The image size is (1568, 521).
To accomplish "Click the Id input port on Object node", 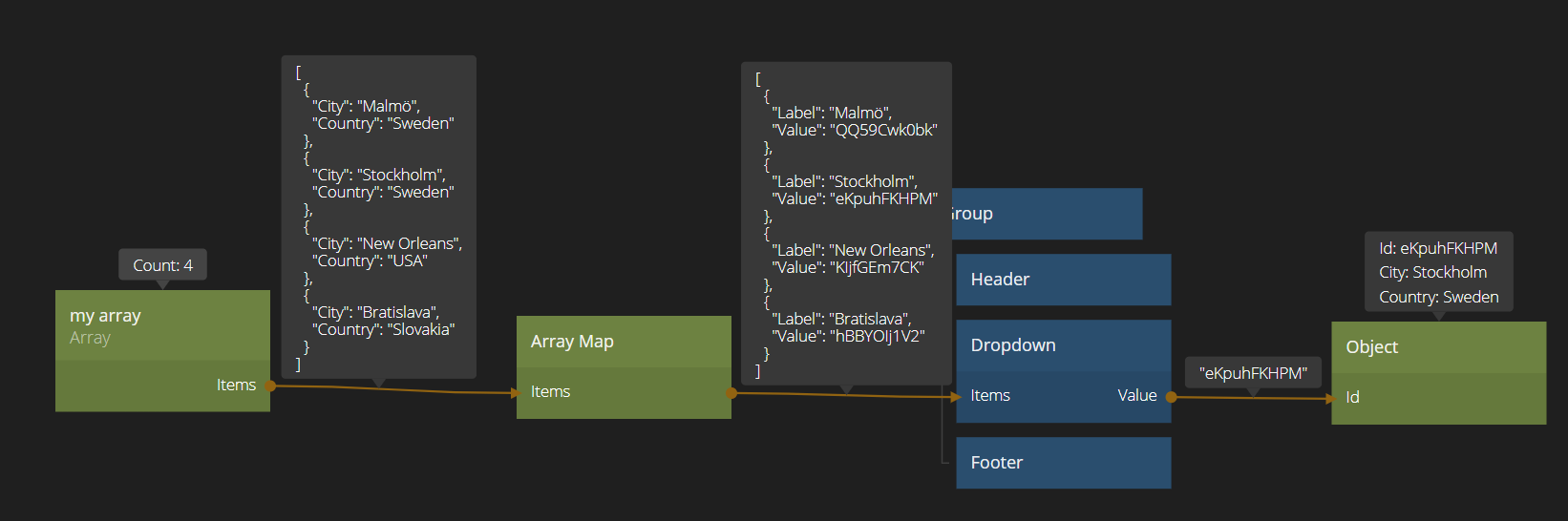I will click(x=1352, y=398).
